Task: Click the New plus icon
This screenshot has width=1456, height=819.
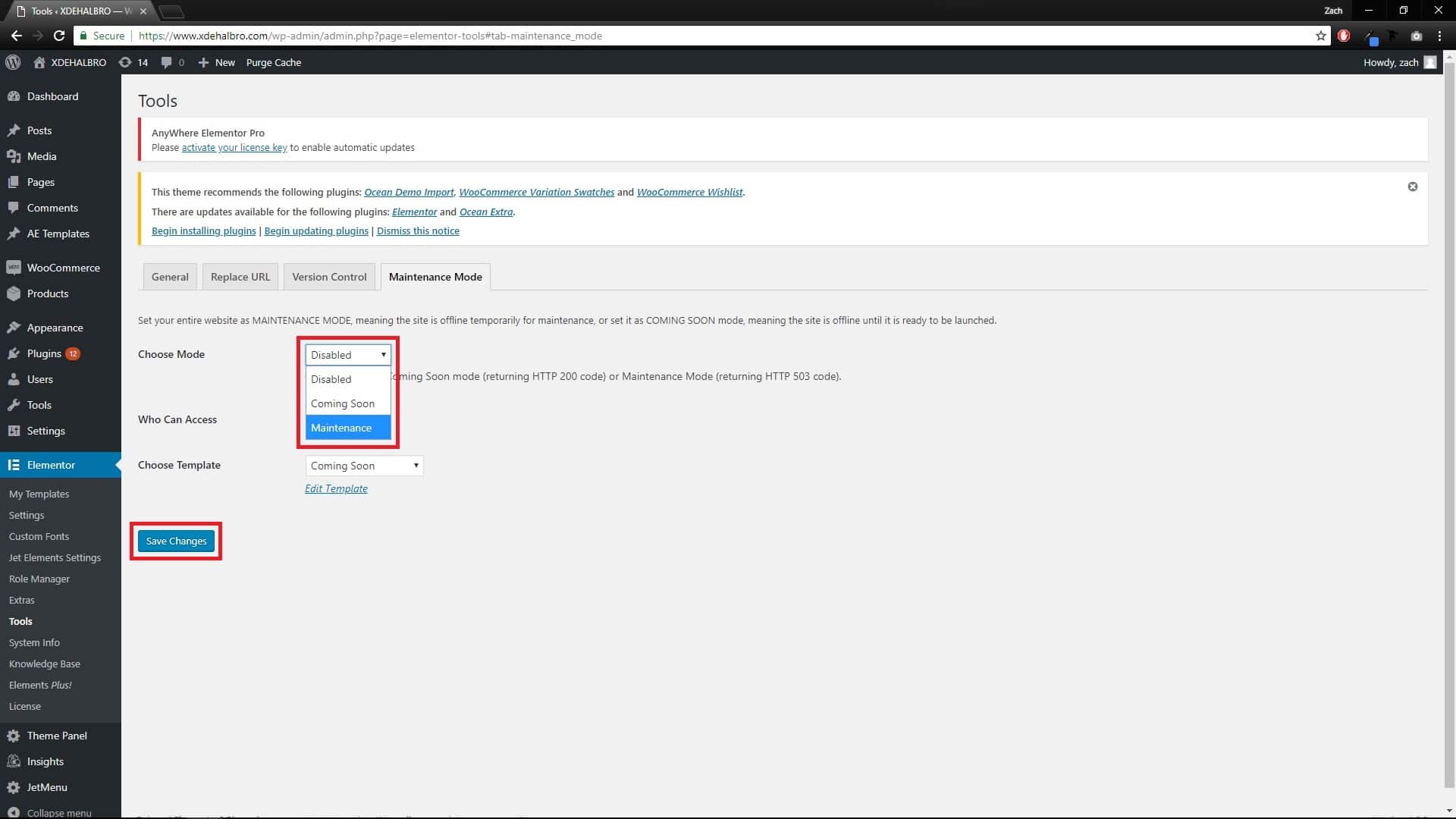Action: coord(203,62)
